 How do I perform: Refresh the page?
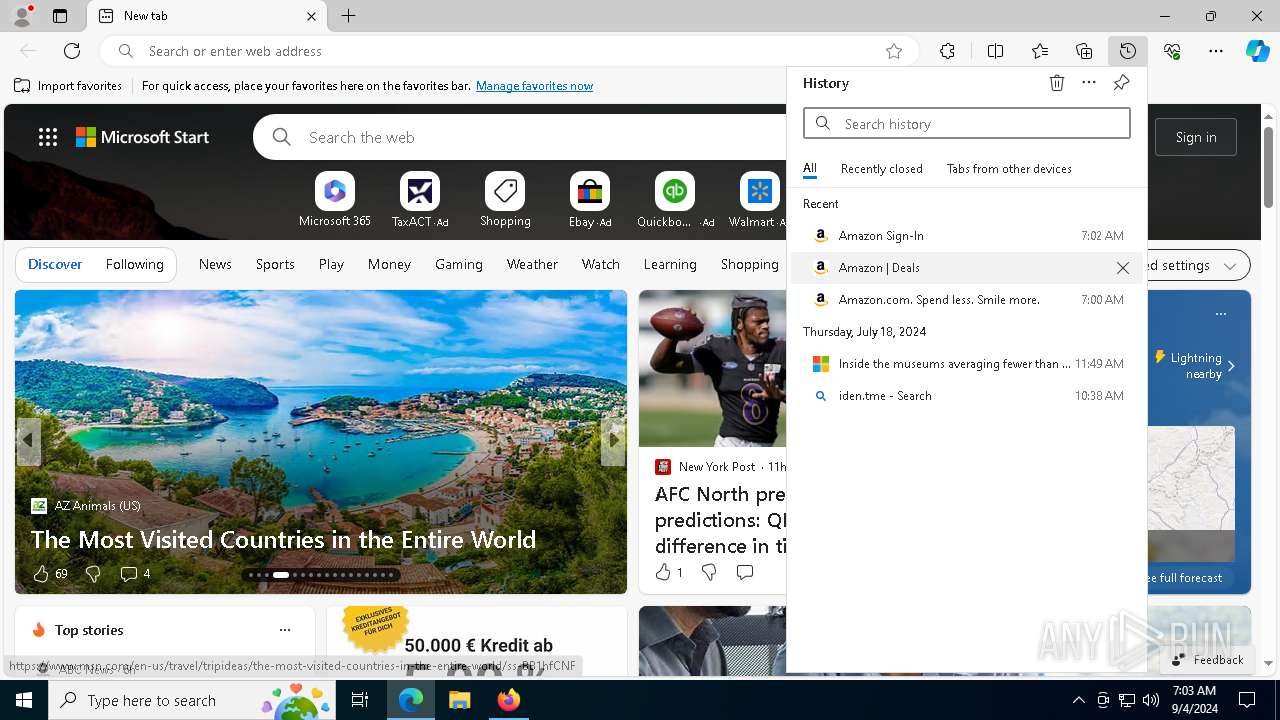[x=72, y=51]
